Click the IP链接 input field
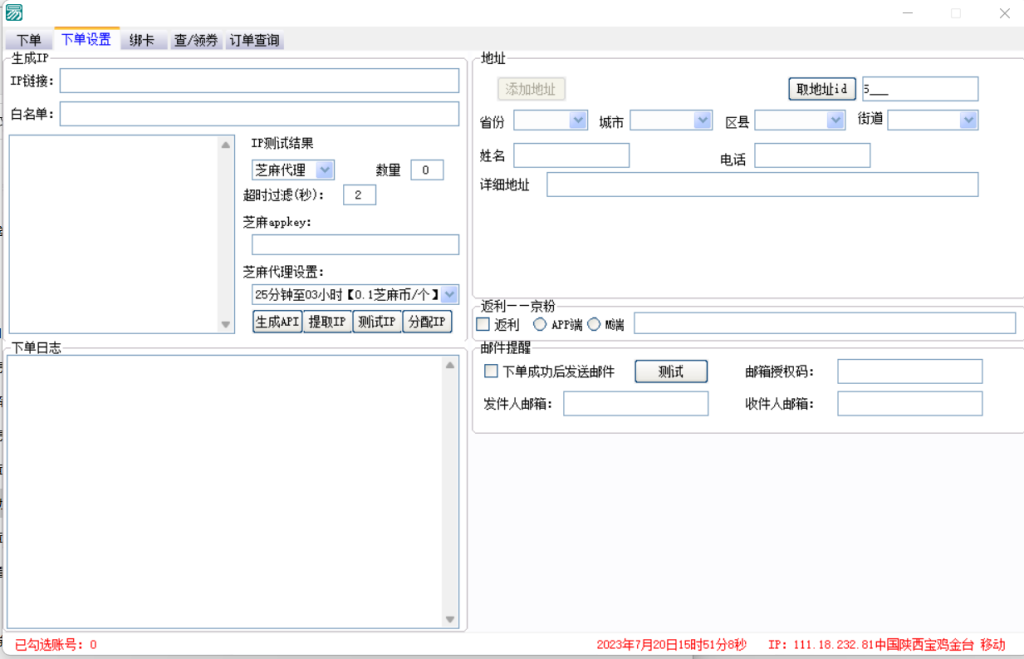Viewport: 1024px width, 659px height. (x=259, y=81)
